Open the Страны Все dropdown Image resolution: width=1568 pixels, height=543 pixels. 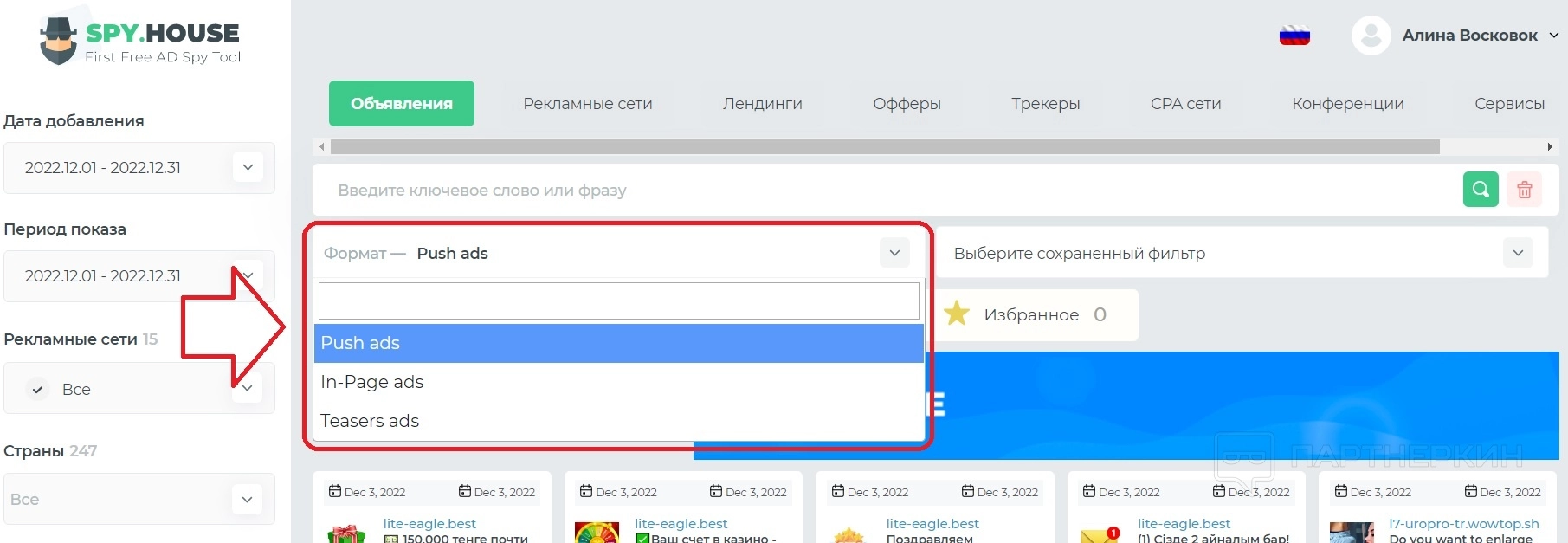[248, 499]
